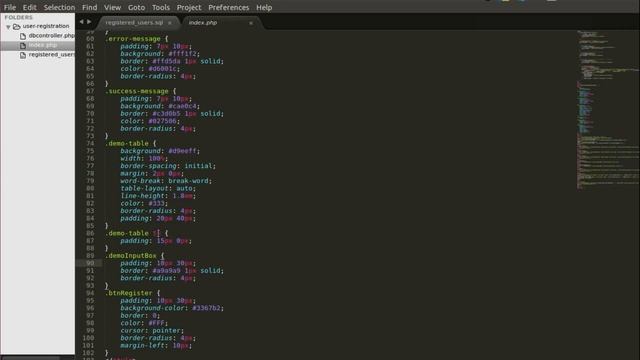
Task: Click the #333 color value
Action: (x=156, y=203)
